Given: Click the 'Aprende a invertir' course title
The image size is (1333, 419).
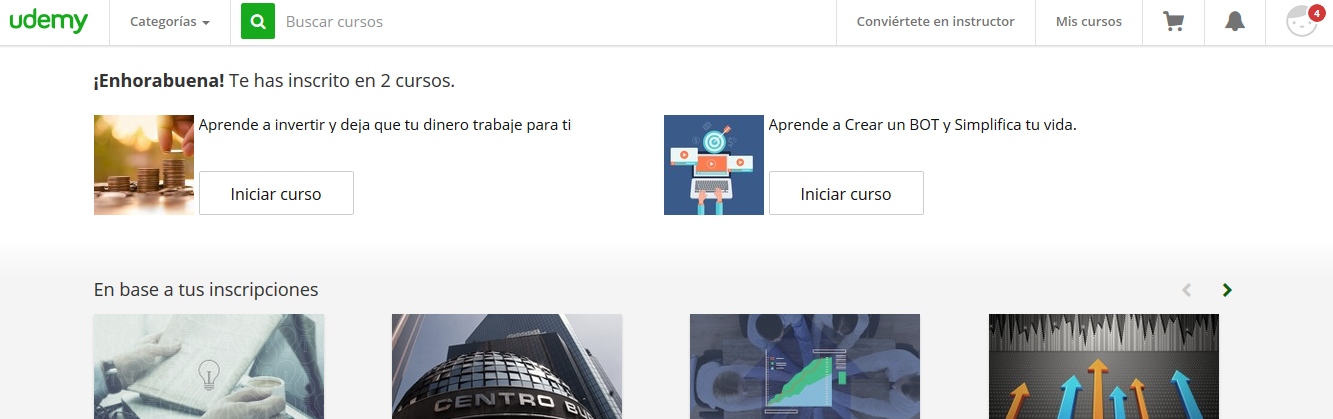Looking at the screenshot, I should click(385, 125).
